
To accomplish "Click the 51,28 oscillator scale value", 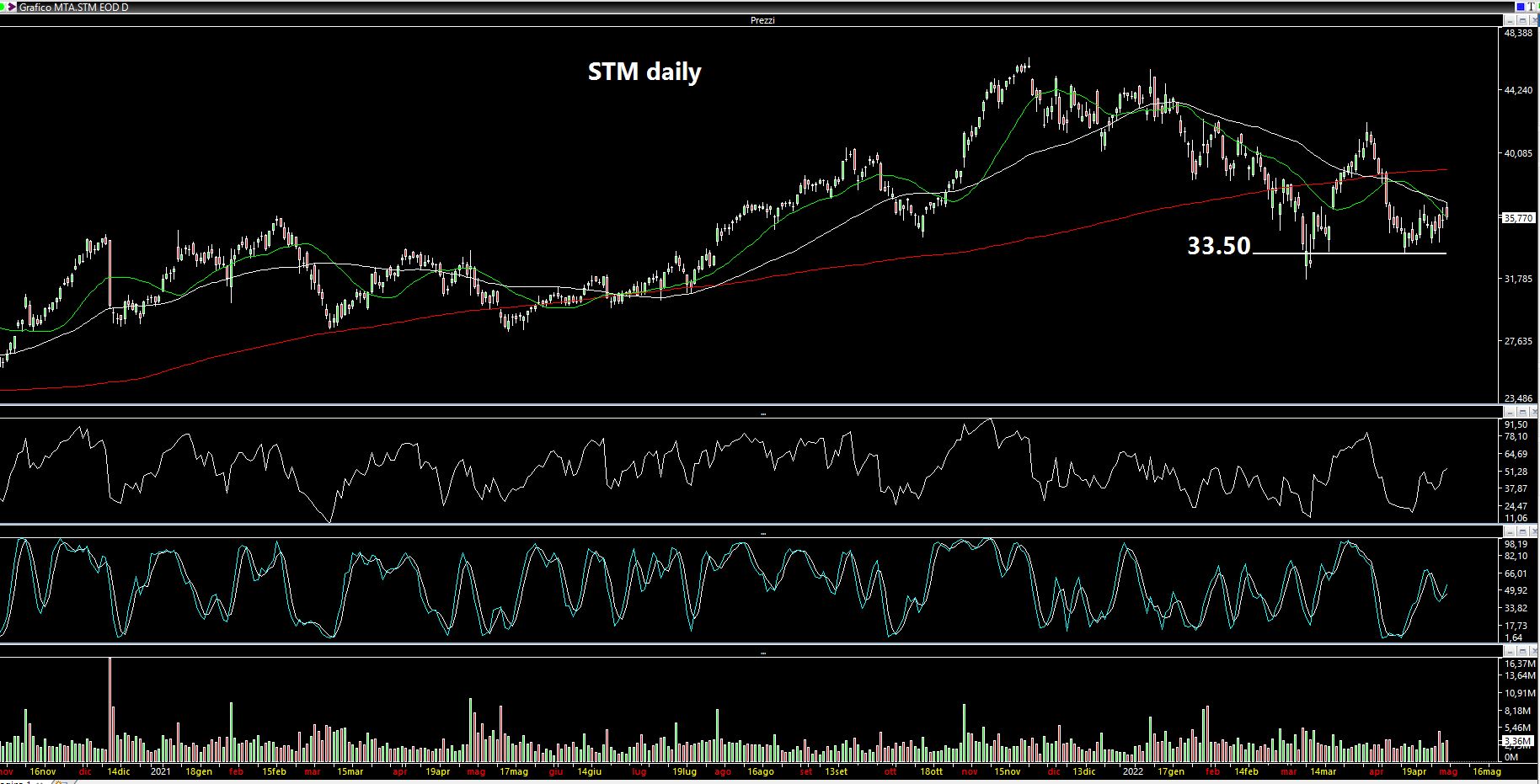I will click(x=1516, y=472).
